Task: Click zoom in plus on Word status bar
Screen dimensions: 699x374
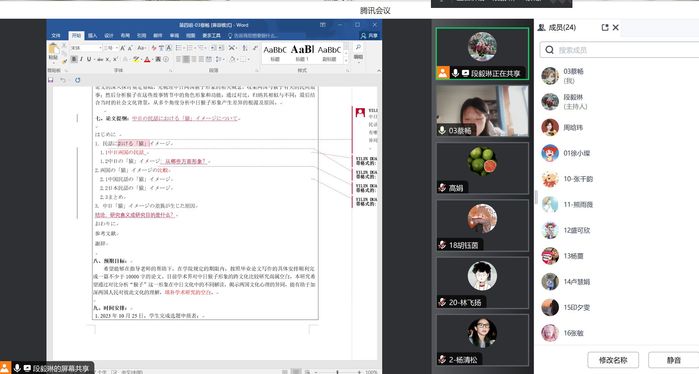Action: [359, 372]
